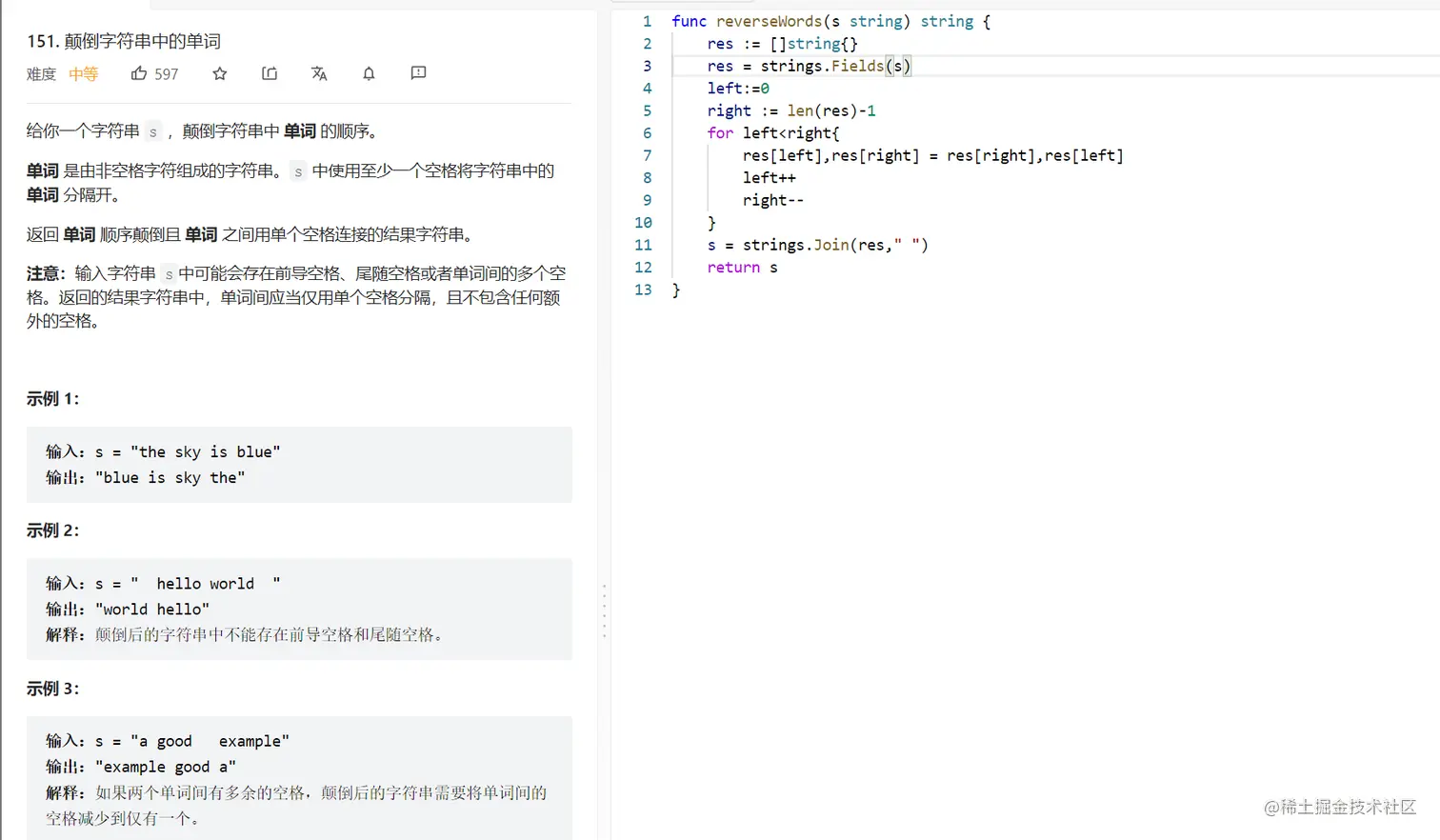
Task: Click the panel divider drag handle
Action: pos(604,610)
